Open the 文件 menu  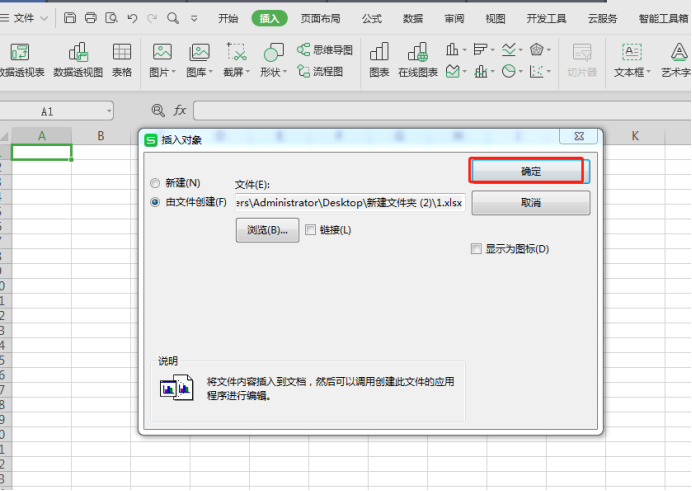click(x=23, y=19)
